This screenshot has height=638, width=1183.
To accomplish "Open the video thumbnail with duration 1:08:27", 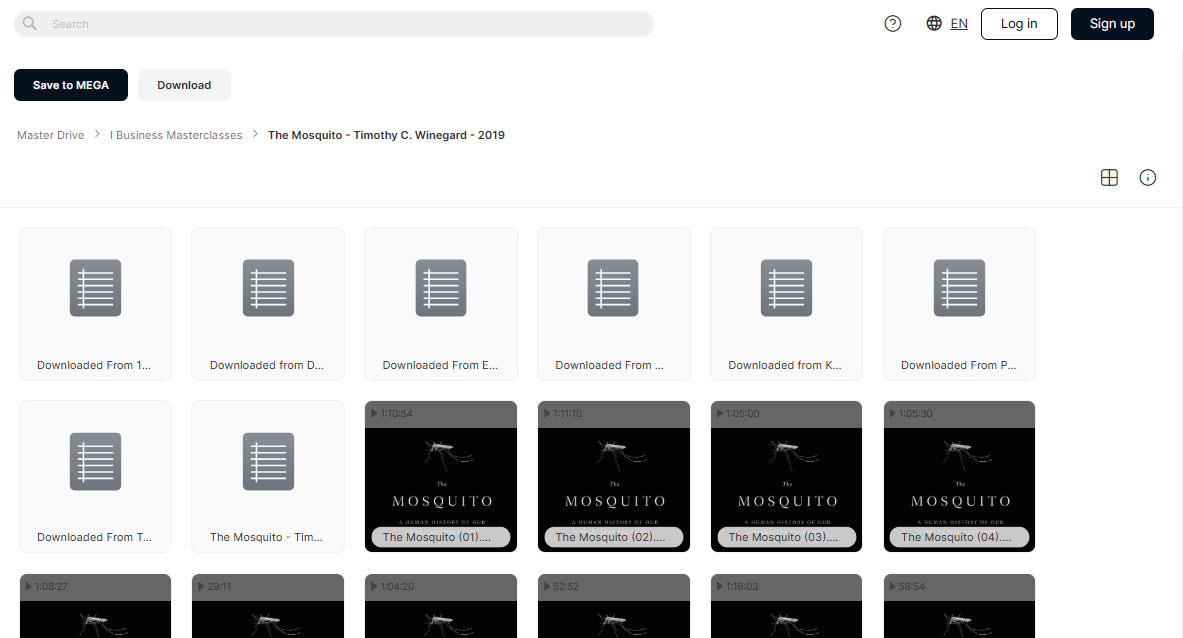I will pos(96,606).
